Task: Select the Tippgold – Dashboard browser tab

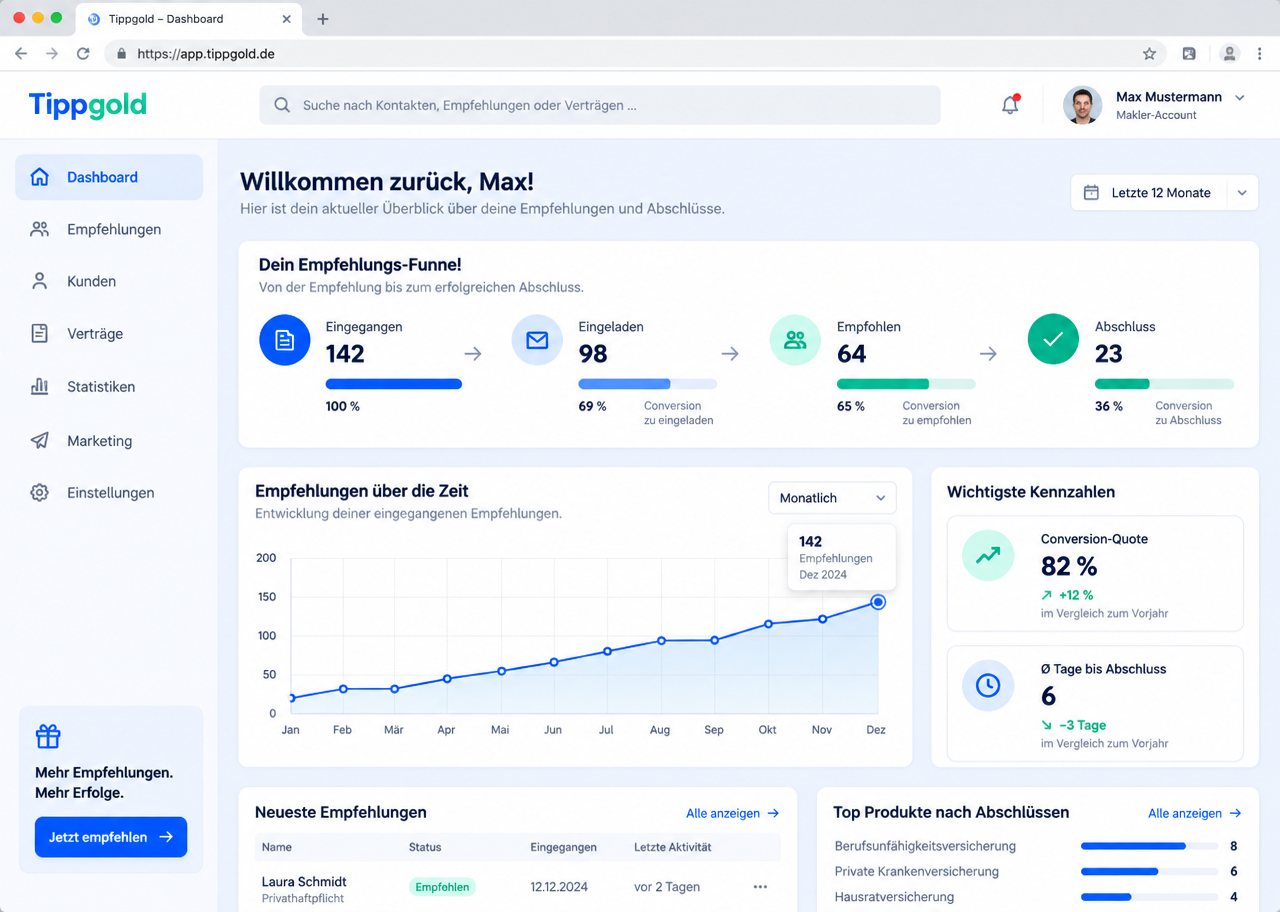Action: pyautogui.click(x=190, y=19)
